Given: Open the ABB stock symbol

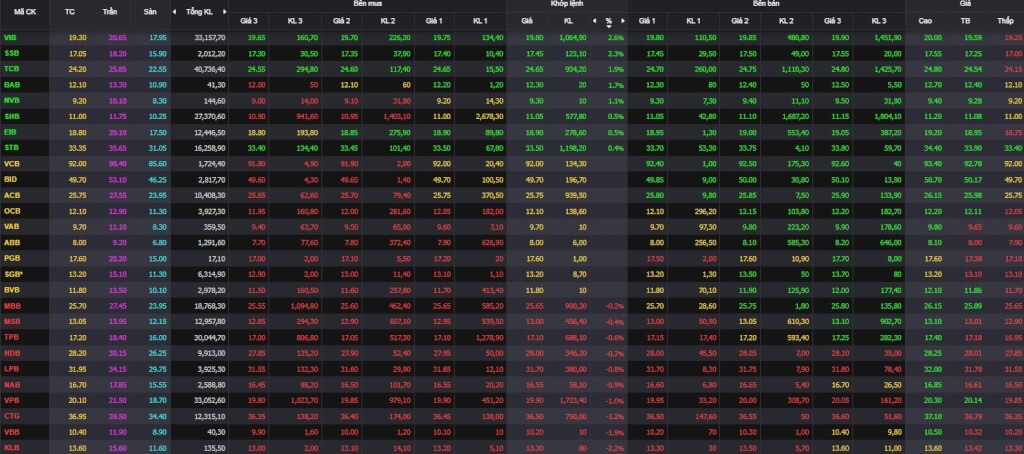Looking at the screenshot, I should point(11,242).
